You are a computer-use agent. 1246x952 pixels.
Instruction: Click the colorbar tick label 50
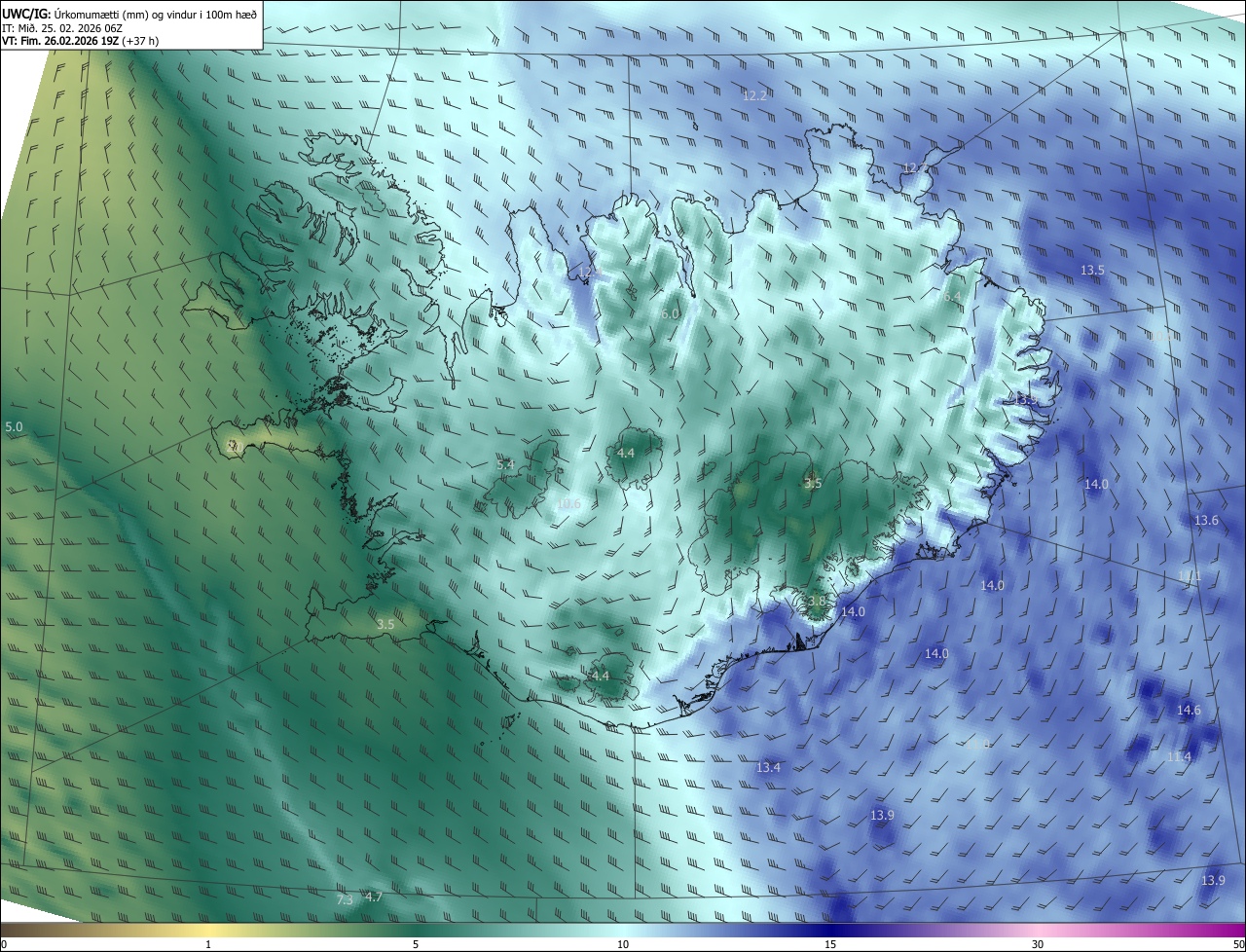click(x=1238, y=944)
